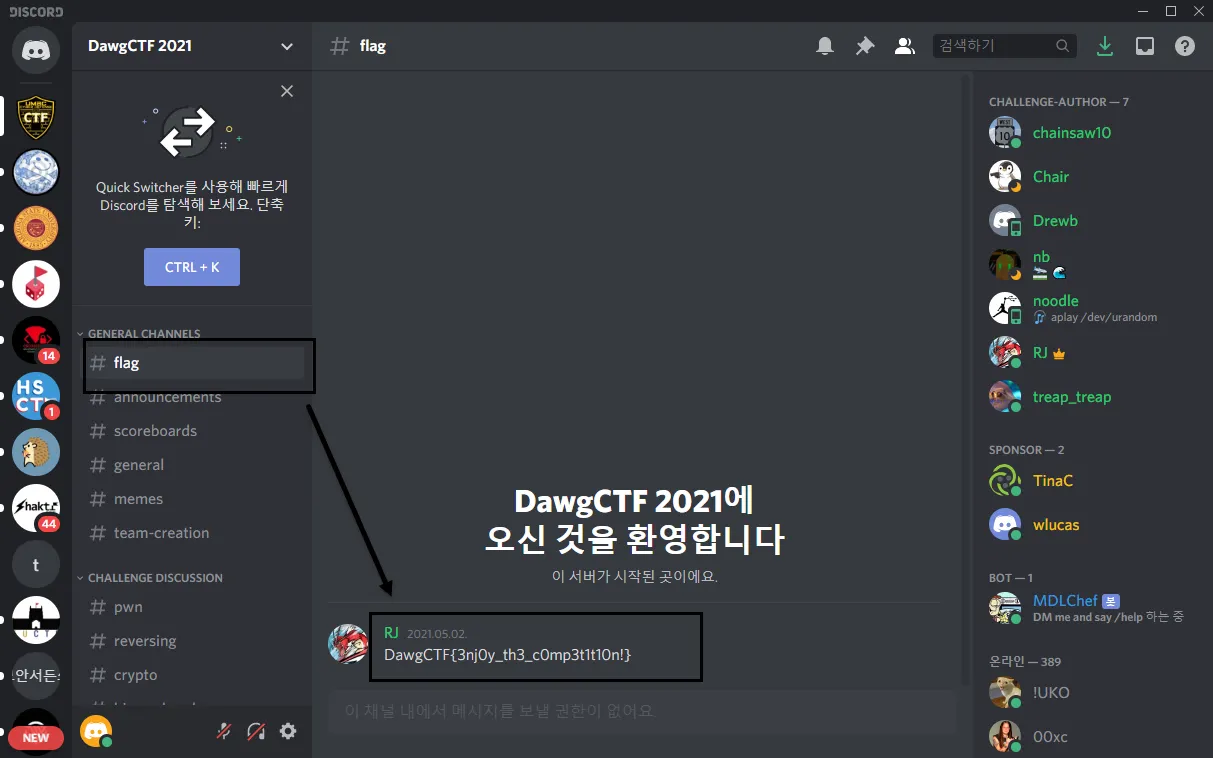Toggle member list icon
1213x758 pixels.
click(905, 46)
